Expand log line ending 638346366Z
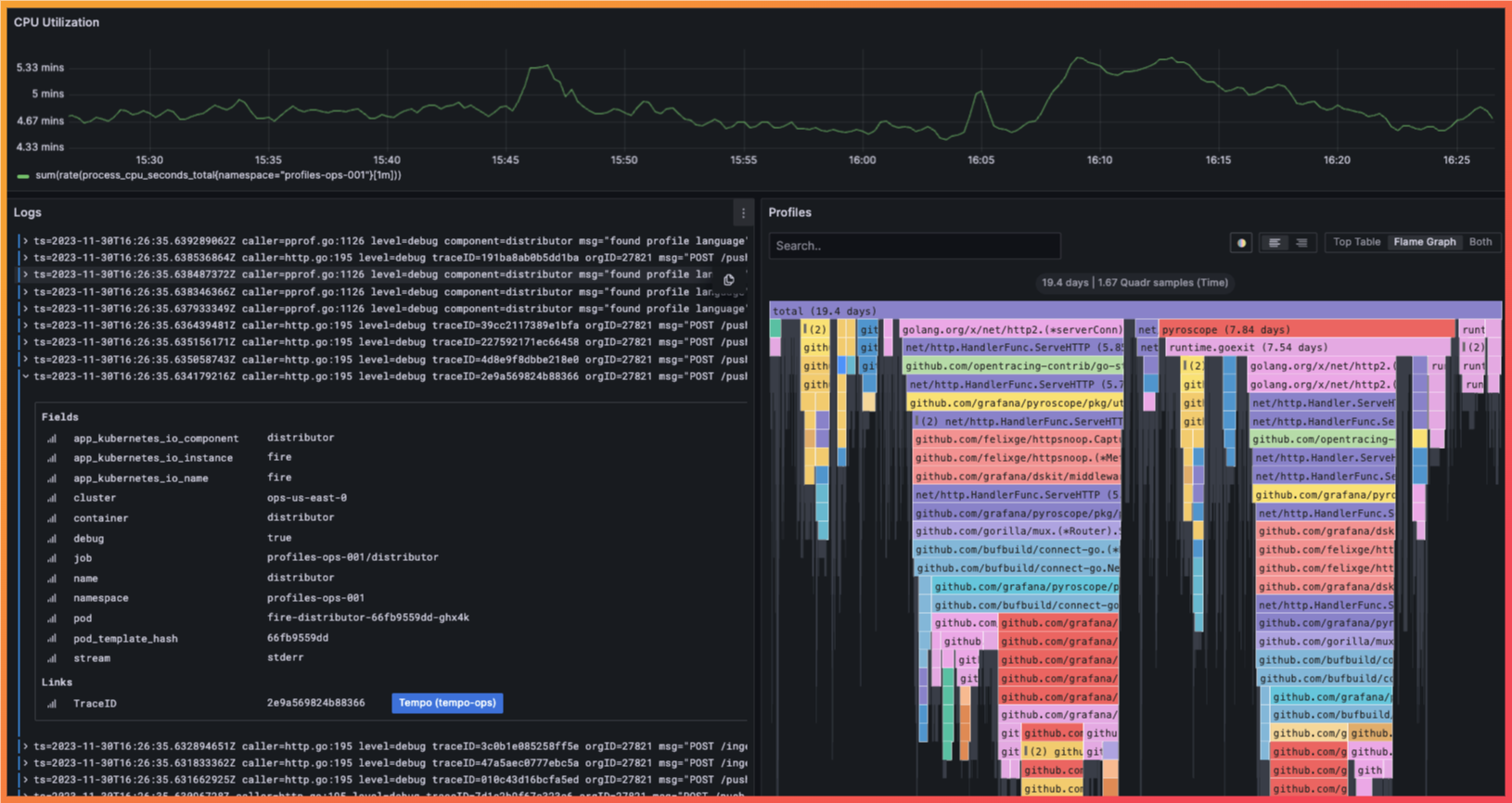The image size is (1512, 803). pos(26,292)
